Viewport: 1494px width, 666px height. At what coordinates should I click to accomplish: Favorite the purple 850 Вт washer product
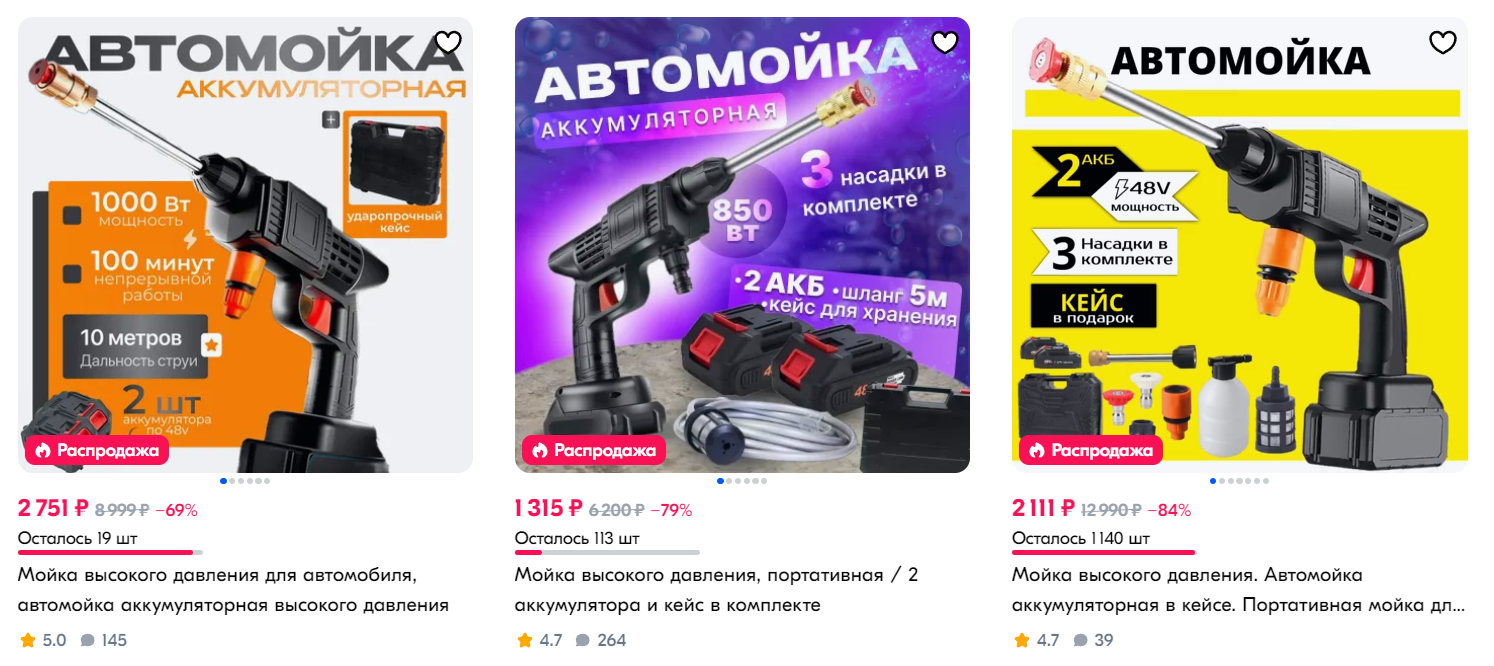tap(945, 42)
